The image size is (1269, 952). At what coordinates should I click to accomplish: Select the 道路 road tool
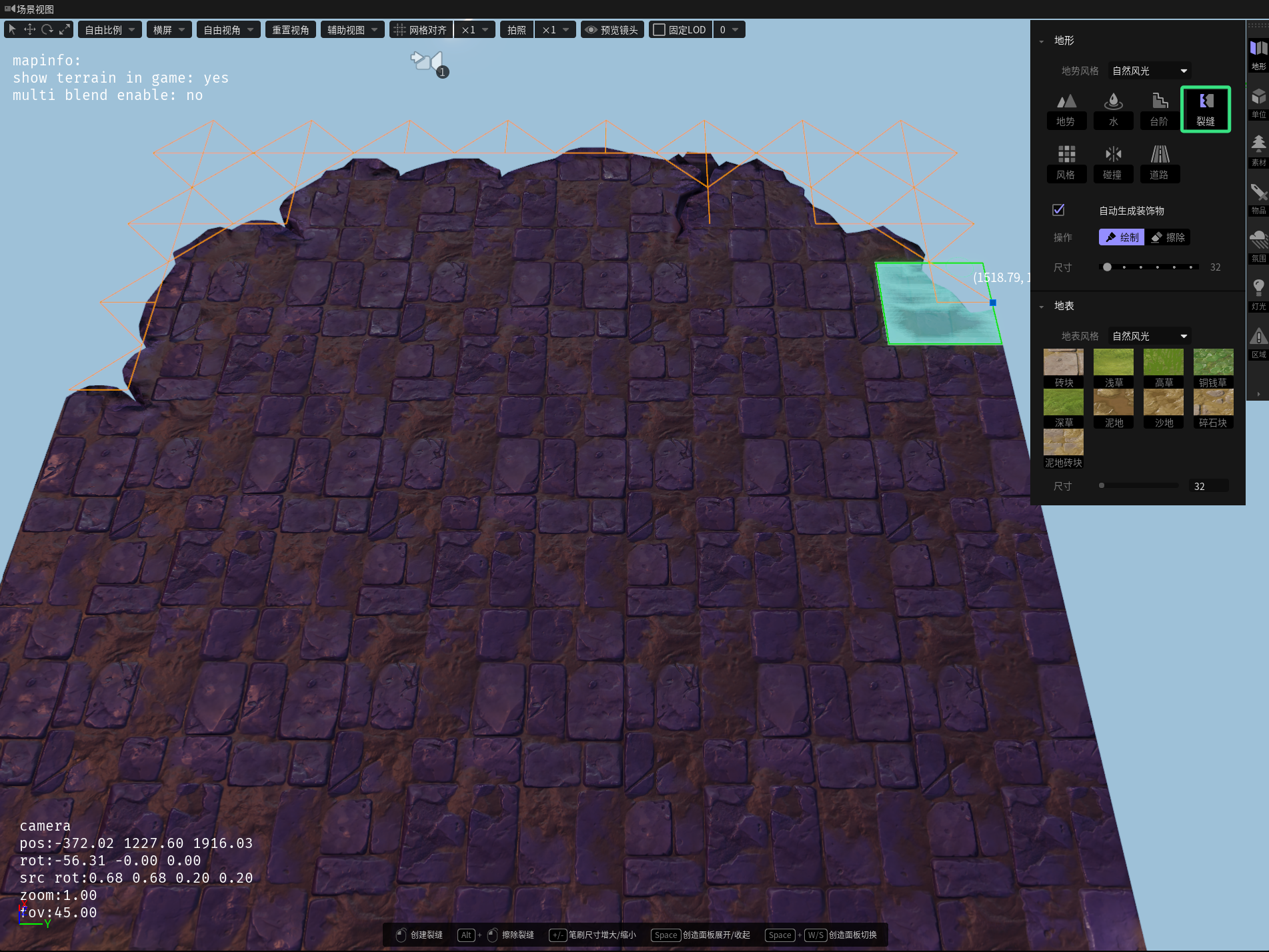(x=1160, y=163)
